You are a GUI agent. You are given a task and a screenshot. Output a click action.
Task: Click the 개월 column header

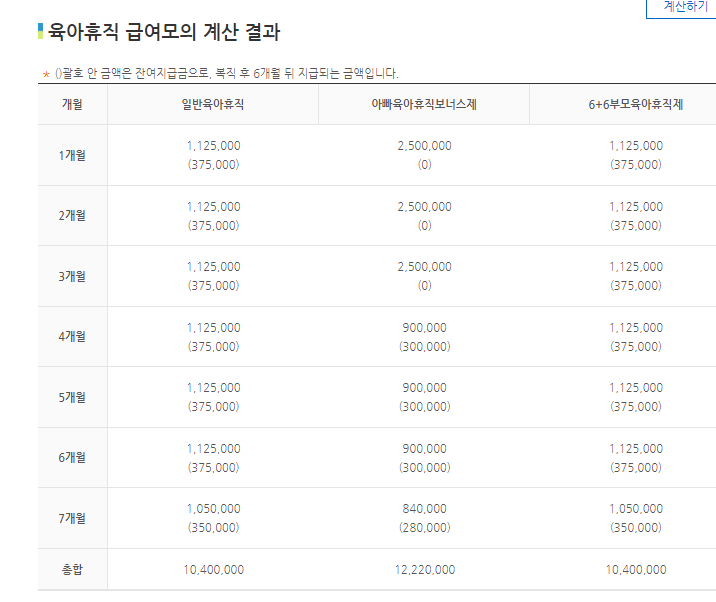tap(72, 104)
